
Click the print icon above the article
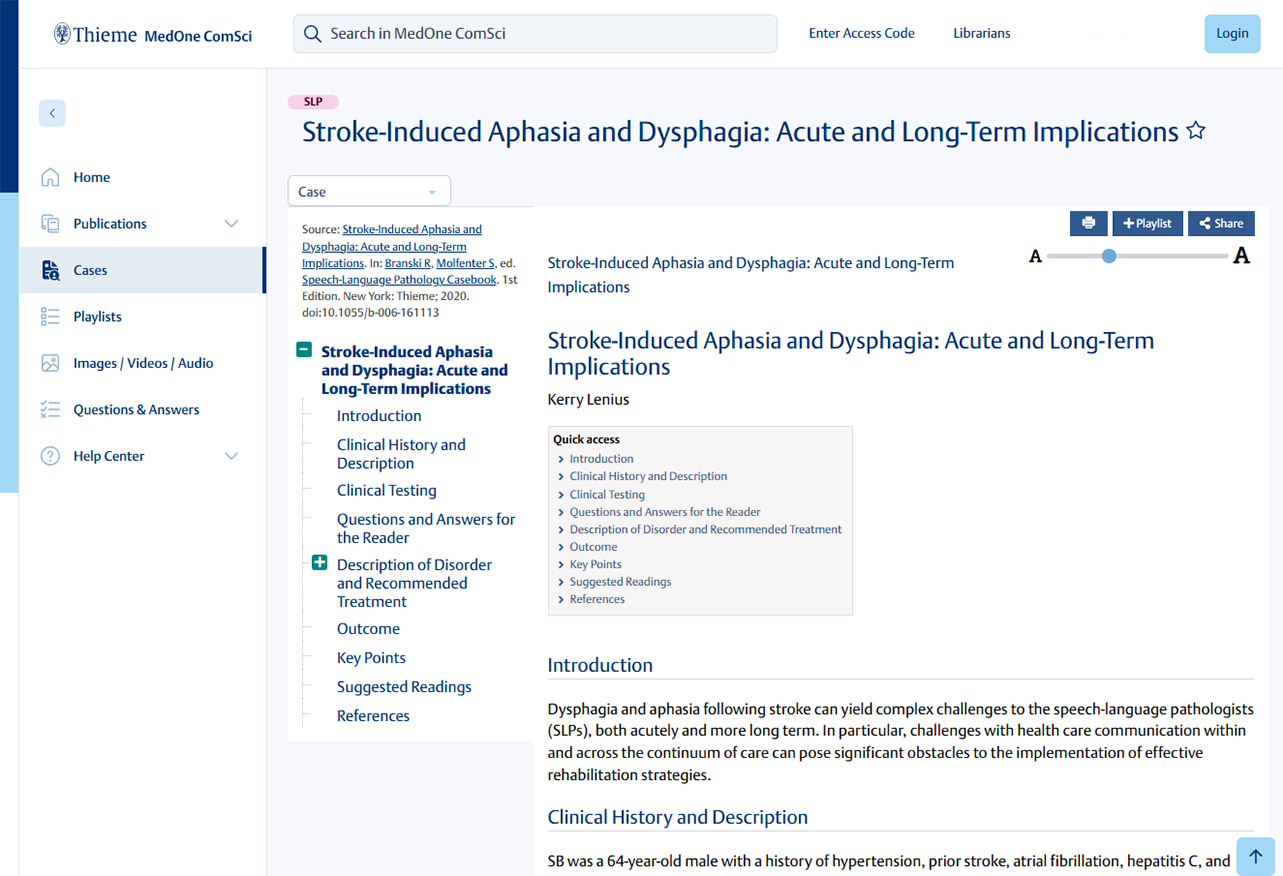[x=1088, y=223]
